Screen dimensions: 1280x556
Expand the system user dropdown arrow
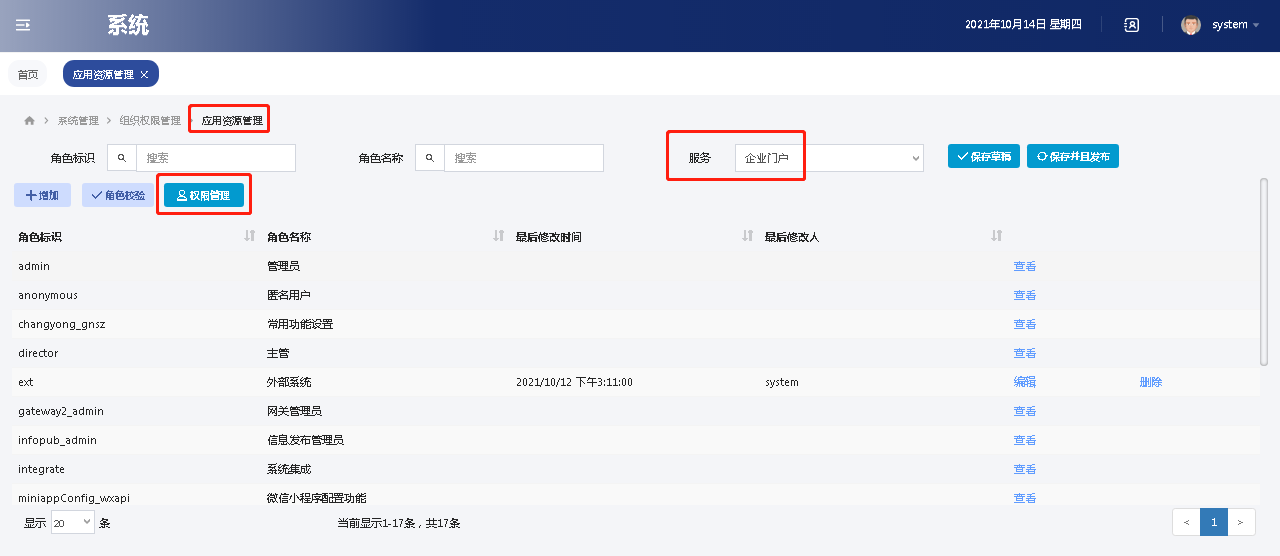click(x=1256, y=25)
